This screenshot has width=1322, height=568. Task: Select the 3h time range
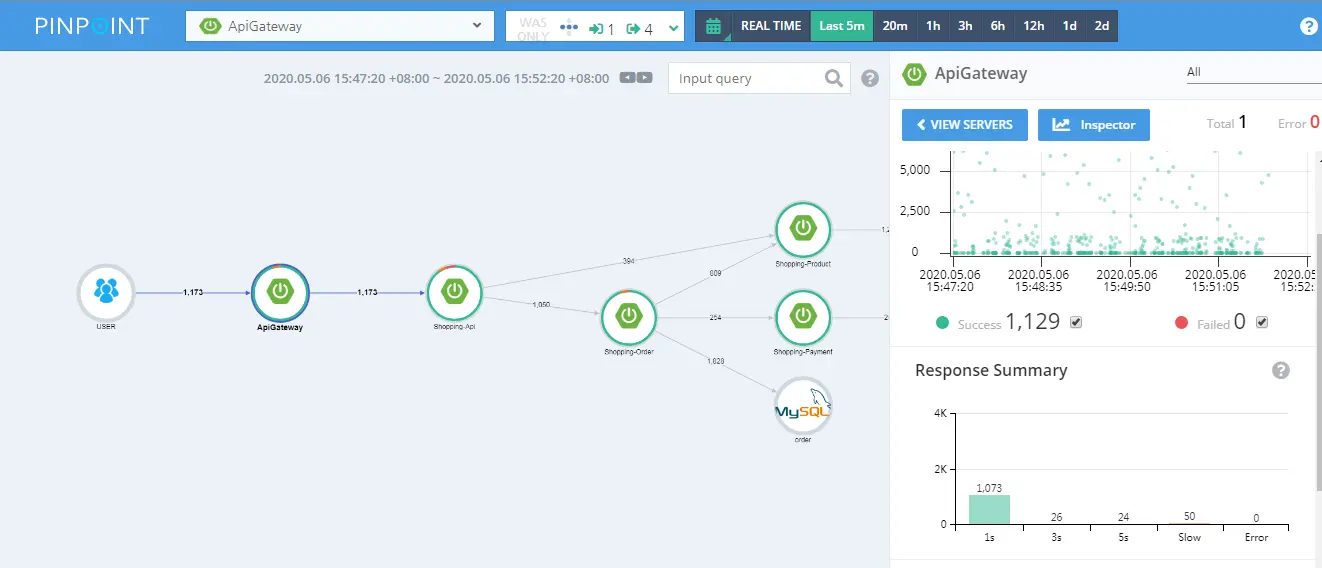tap(965, 27)
